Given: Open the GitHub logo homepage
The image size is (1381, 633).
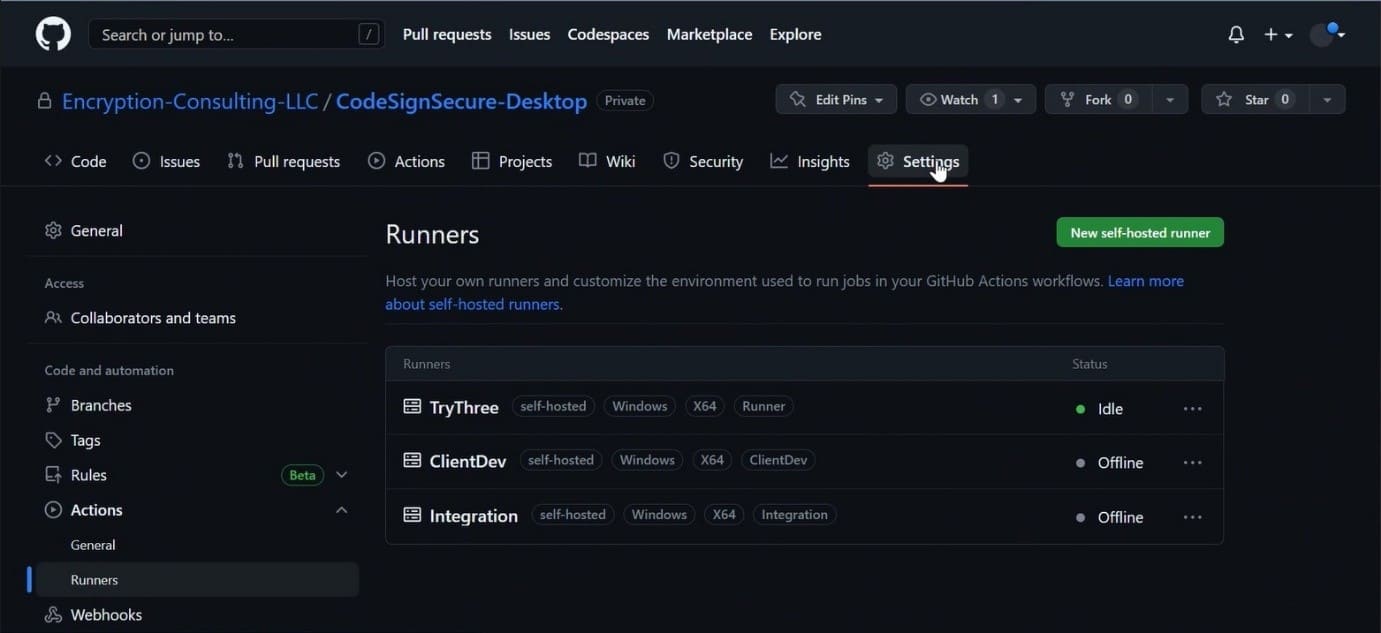Looking at the screenshot, I should (54, 34).
